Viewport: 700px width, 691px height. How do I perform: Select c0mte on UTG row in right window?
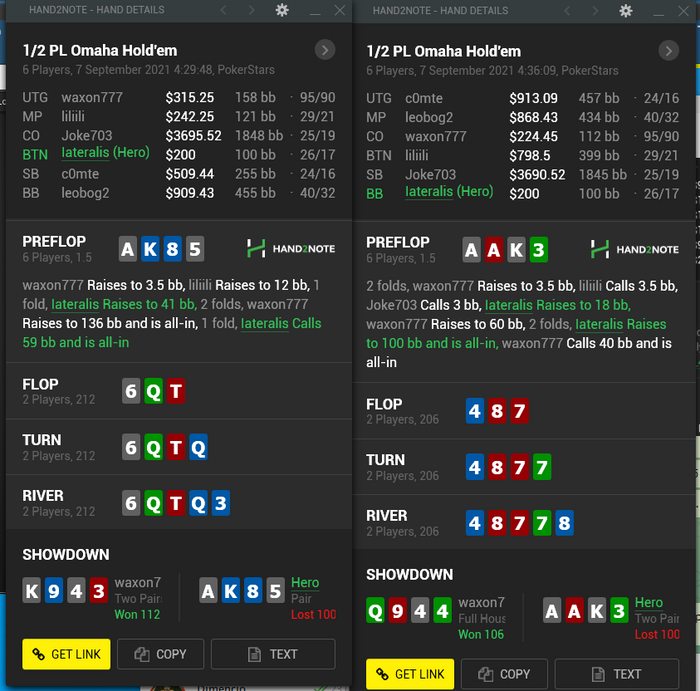(x=424, y=98)
